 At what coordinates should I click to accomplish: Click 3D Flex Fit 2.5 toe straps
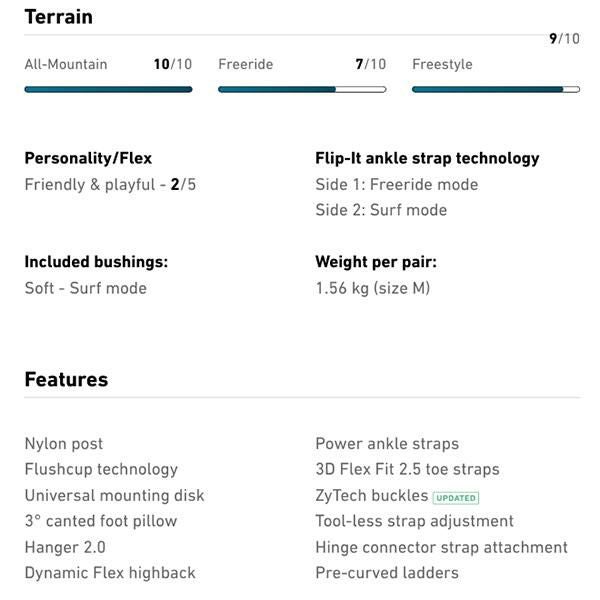pos(407,469)
